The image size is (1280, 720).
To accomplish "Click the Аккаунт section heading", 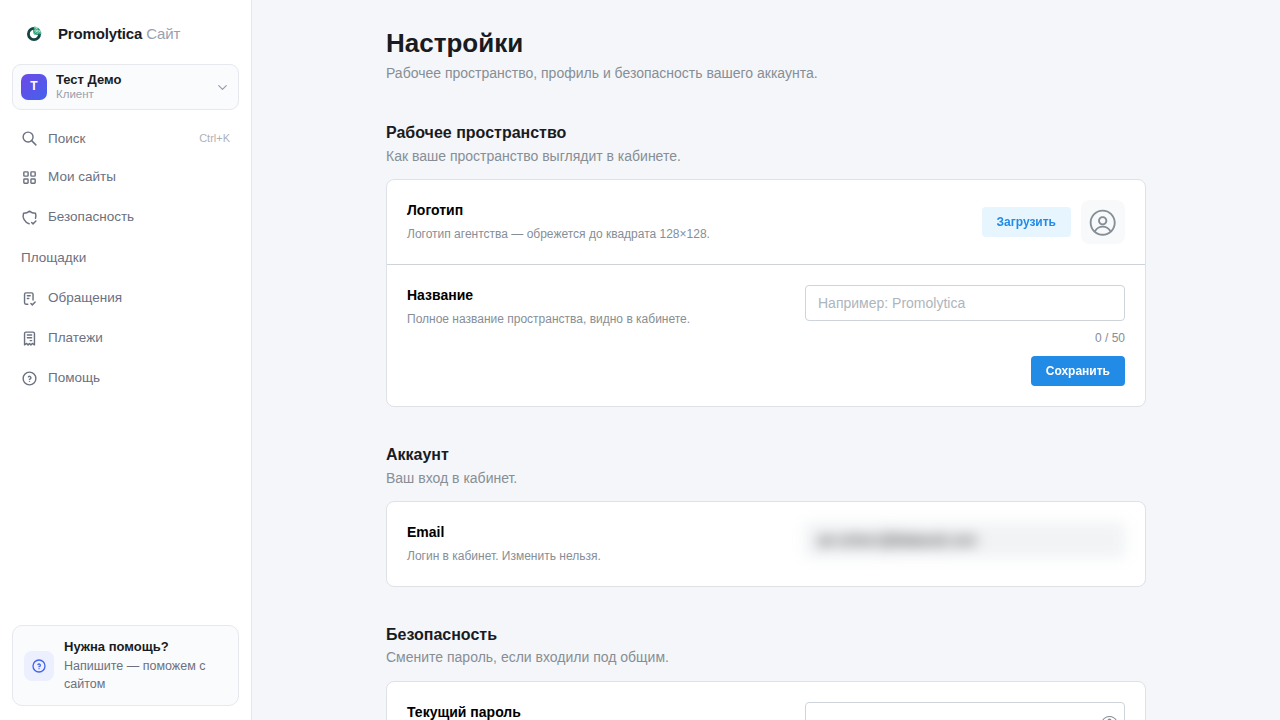I will tap(417, 455).
